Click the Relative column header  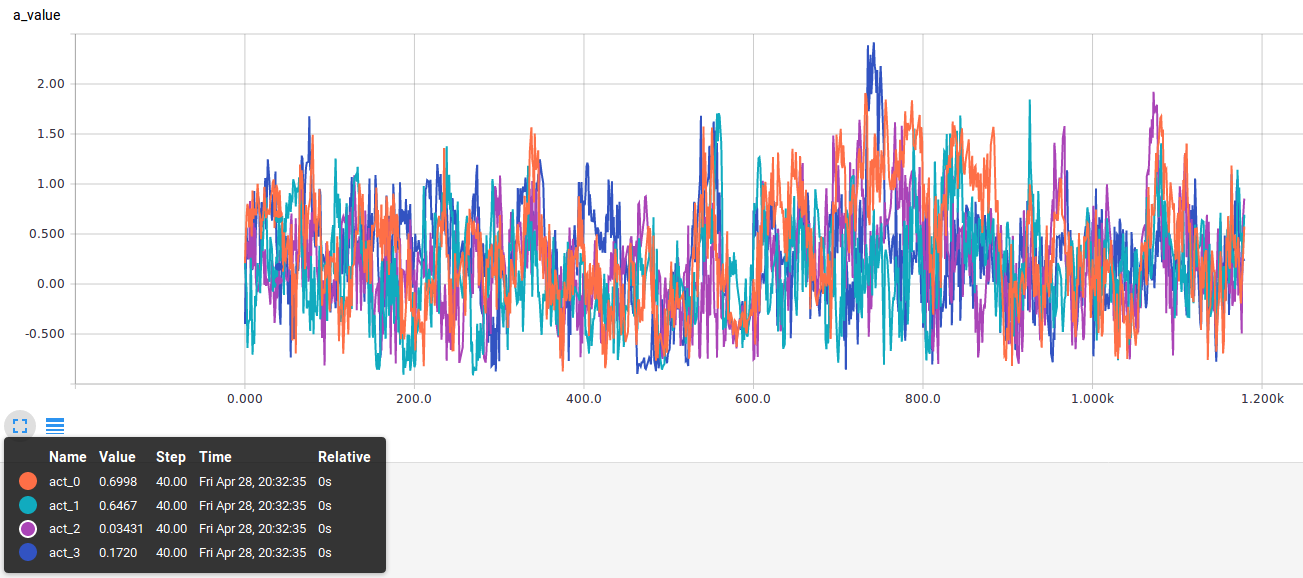[344, 457]
